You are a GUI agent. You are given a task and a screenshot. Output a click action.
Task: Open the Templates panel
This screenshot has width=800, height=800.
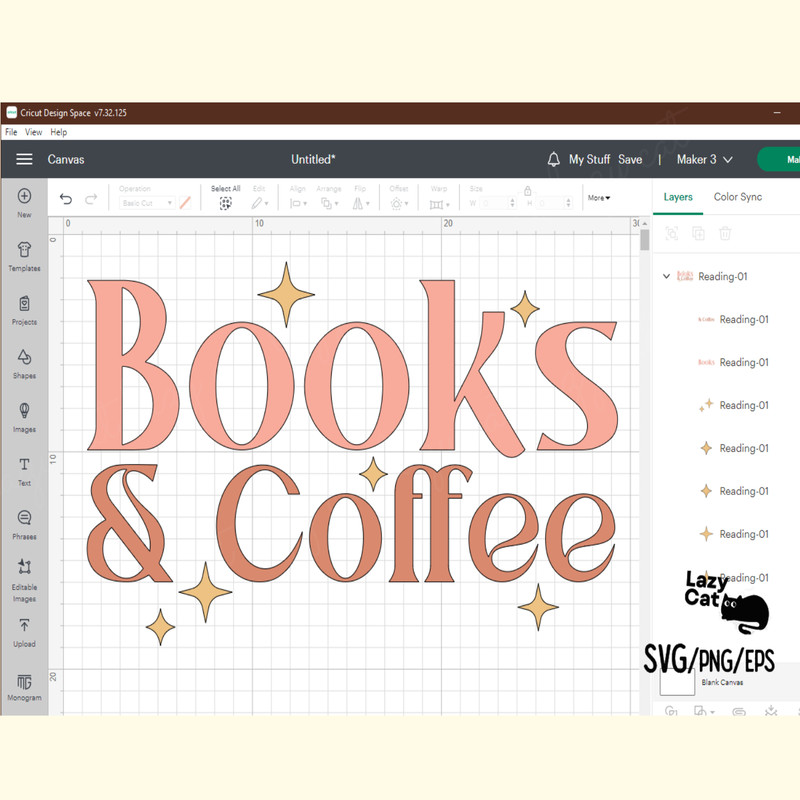23,252
